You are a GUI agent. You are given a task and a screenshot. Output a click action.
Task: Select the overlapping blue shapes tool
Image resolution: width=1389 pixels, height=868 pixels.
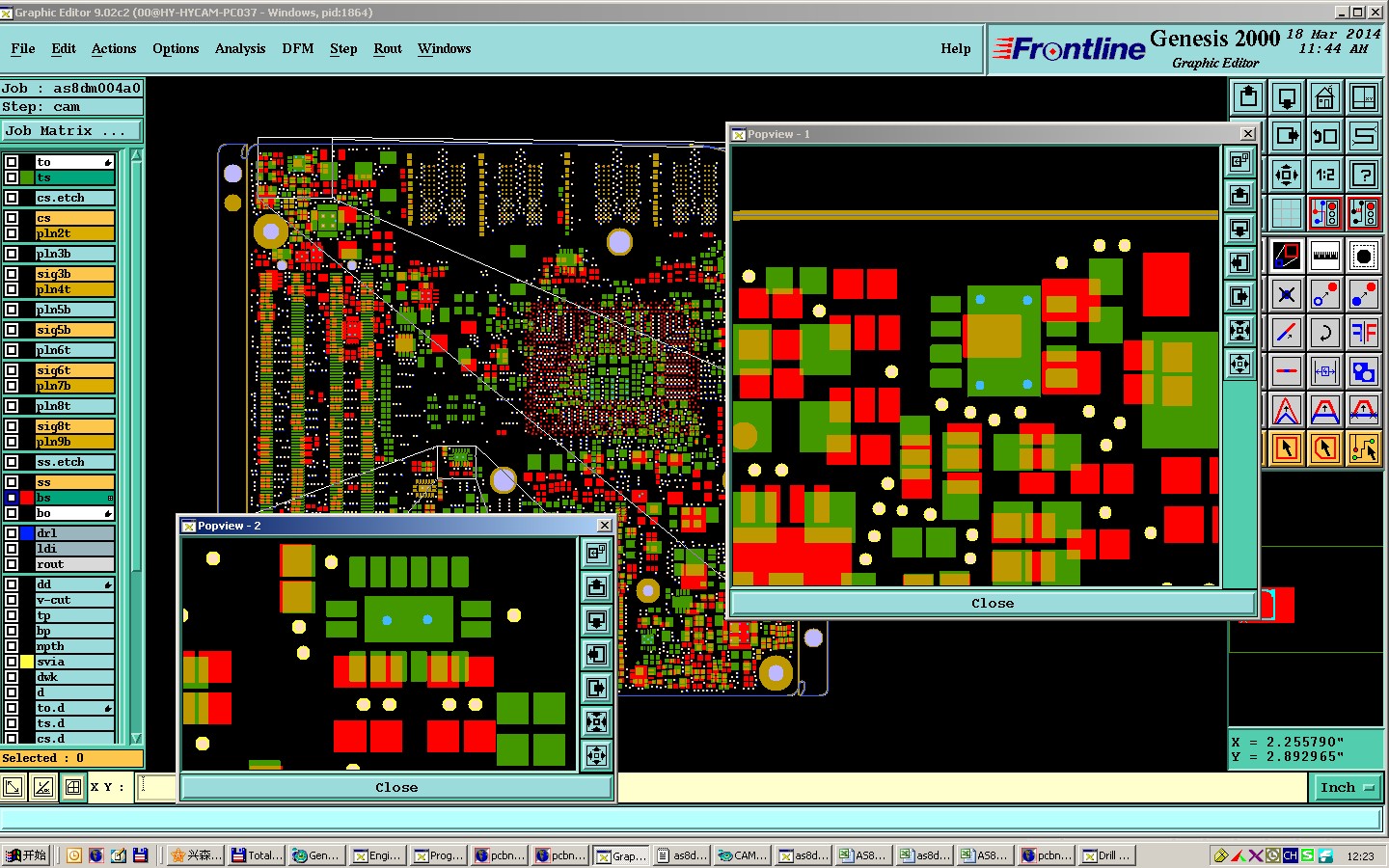(x=1364, y=371)
